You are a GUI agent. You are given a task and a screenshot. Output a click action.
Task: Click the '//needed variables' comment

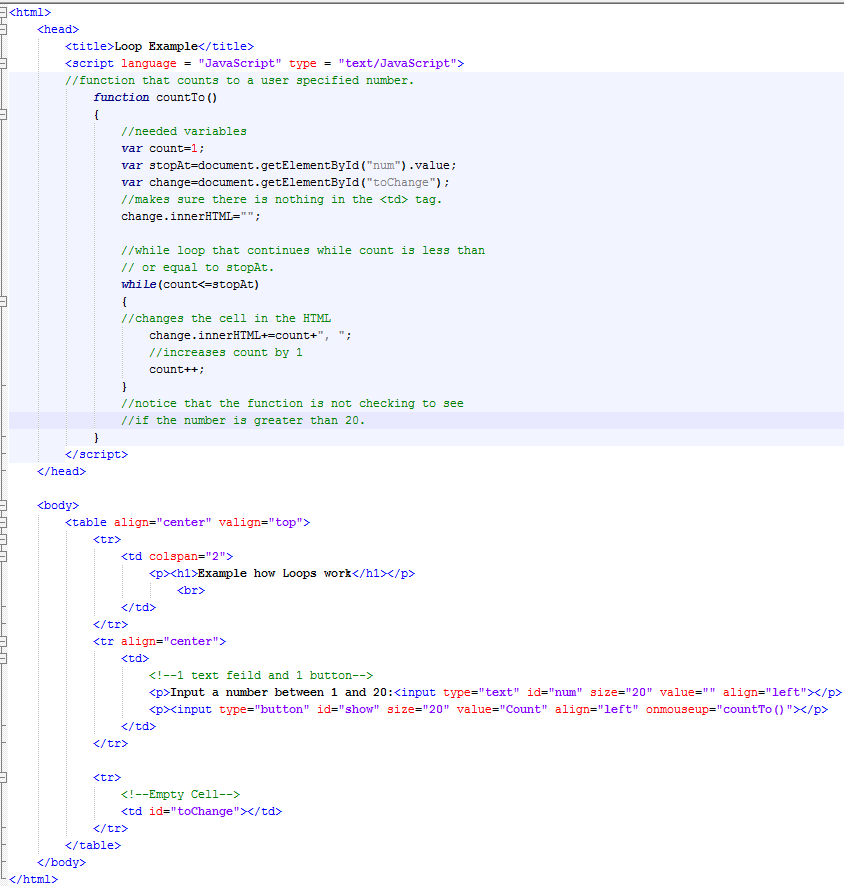(x=184, y=131)
